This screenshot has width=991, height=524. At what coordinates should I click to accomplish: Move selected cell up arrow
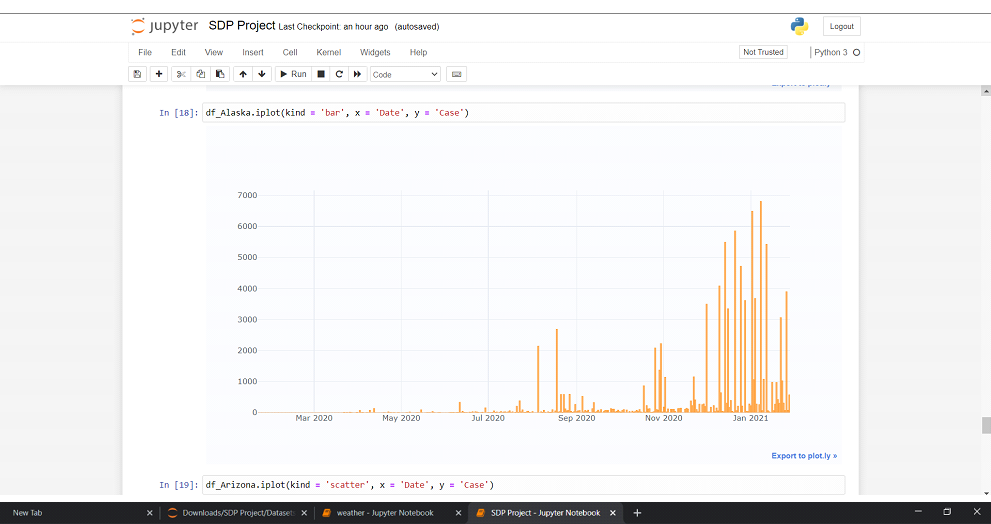243,74
